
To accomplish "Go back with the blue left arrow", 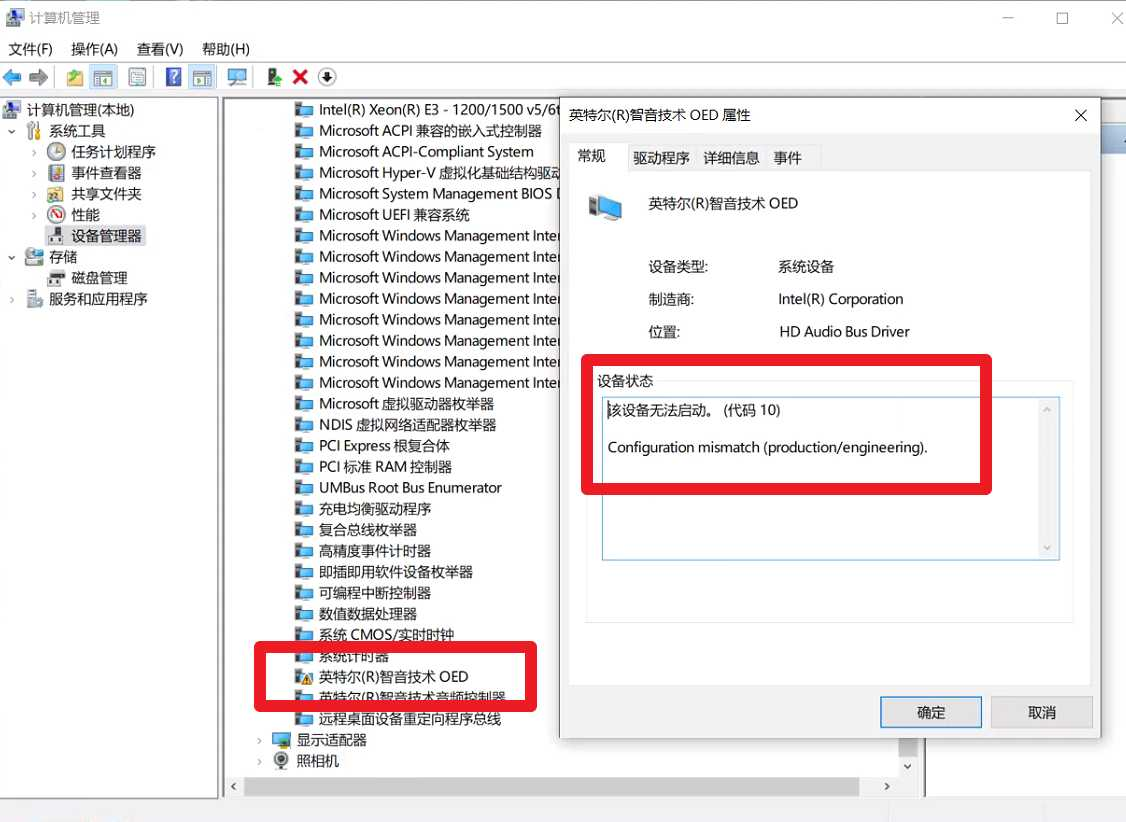I will point(12,77).
